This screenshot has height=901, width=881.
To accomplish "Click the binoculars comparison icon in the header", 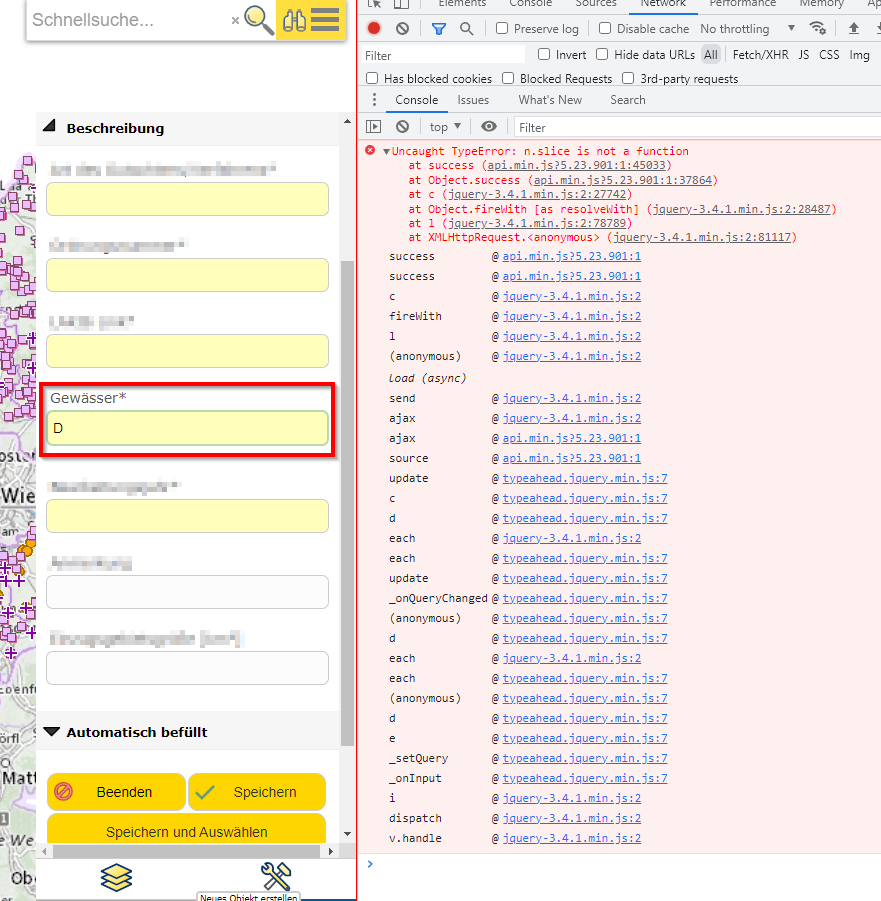I will point(294,20).
